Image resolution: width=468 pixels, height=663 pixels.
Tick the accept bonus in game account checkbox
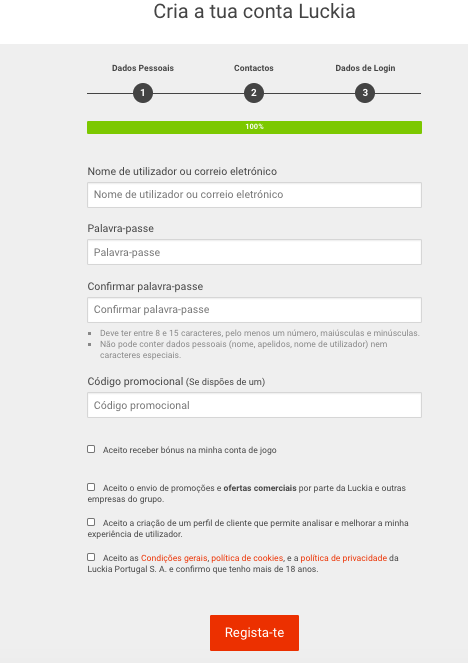pos(91,449)
